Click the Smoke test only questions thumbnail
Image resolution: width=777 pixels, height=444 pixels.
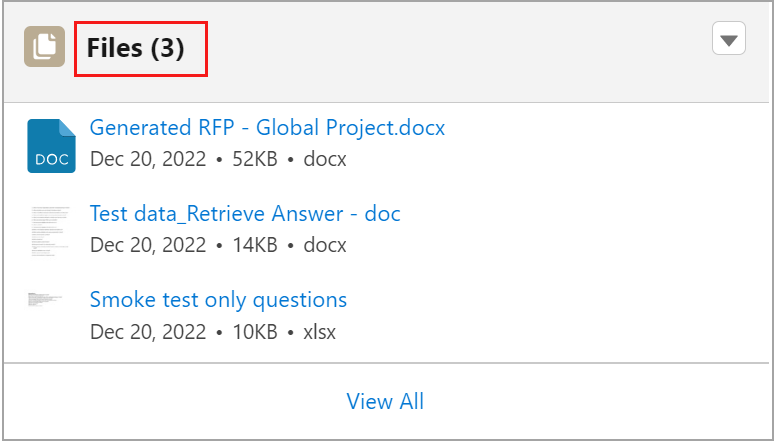click(x=45, y=299)
